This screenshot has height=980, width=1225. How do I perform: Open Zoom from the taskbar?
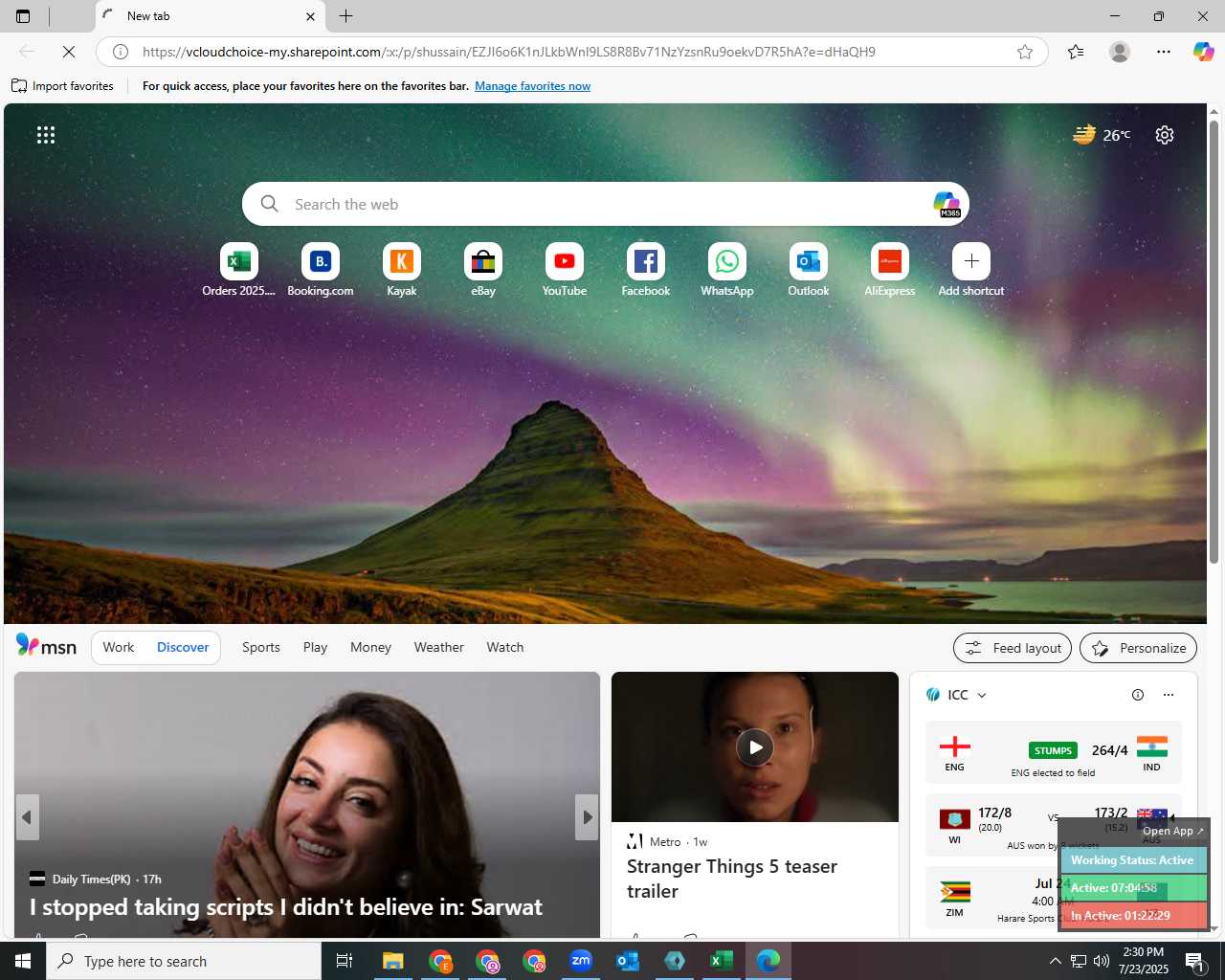[x=581, y=961]
